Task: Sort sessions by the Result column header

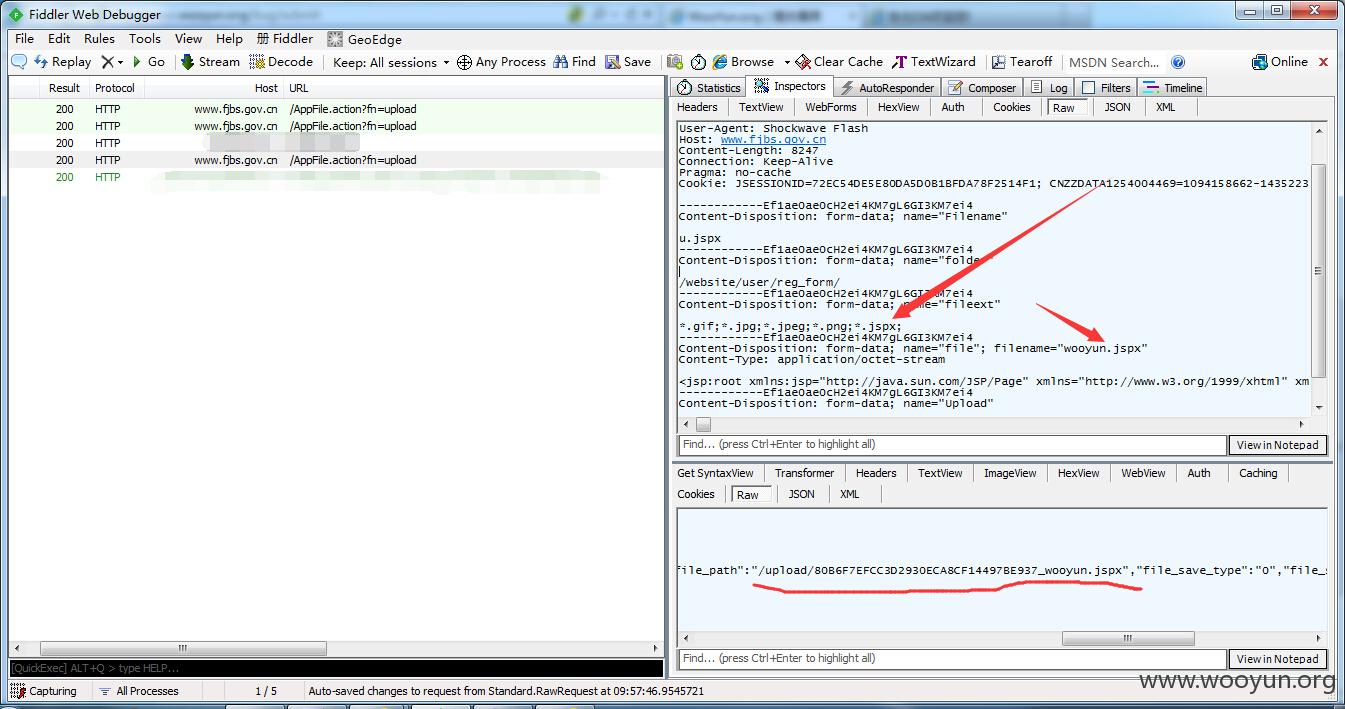Action: click(64, 88)
